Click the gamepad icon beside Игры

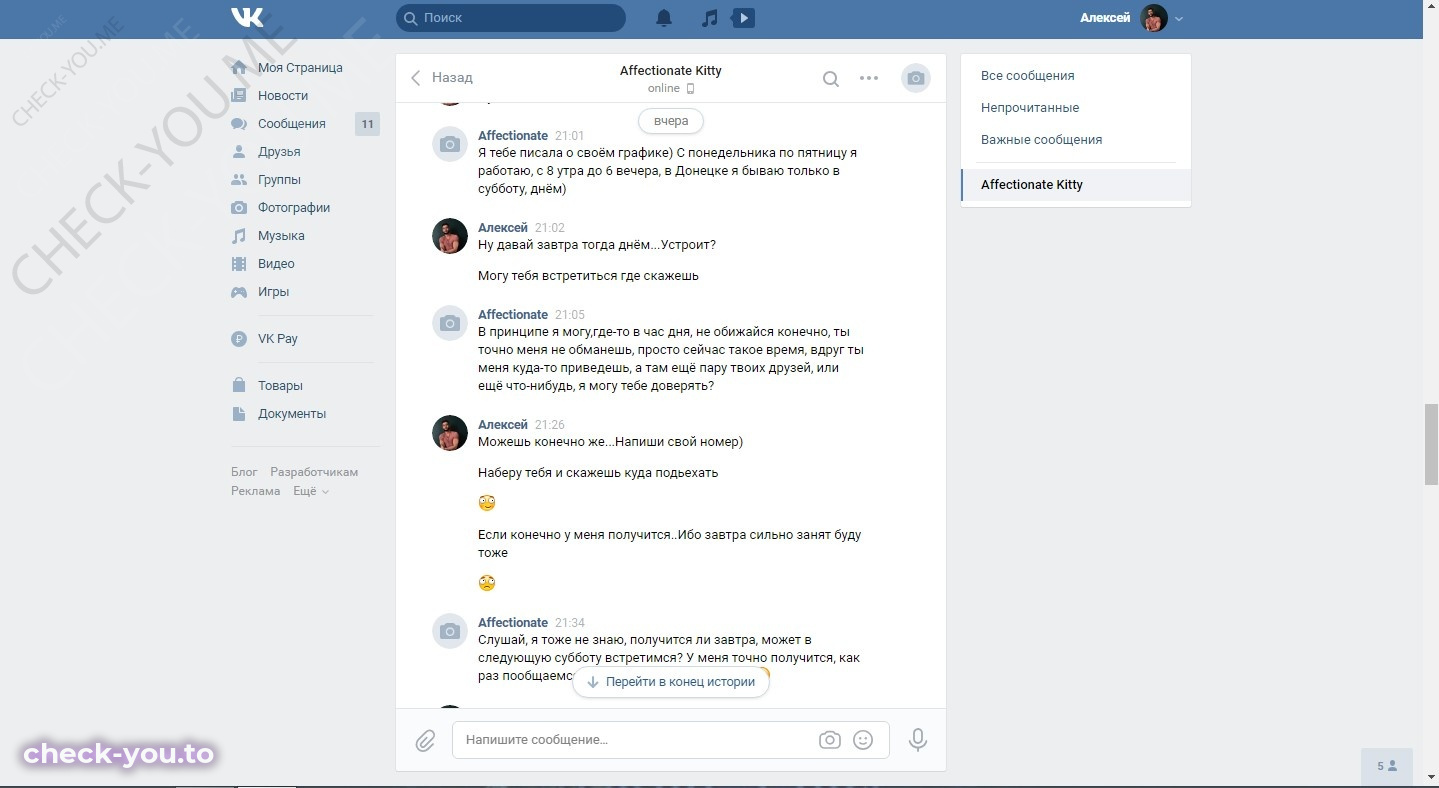coord(239,292)
